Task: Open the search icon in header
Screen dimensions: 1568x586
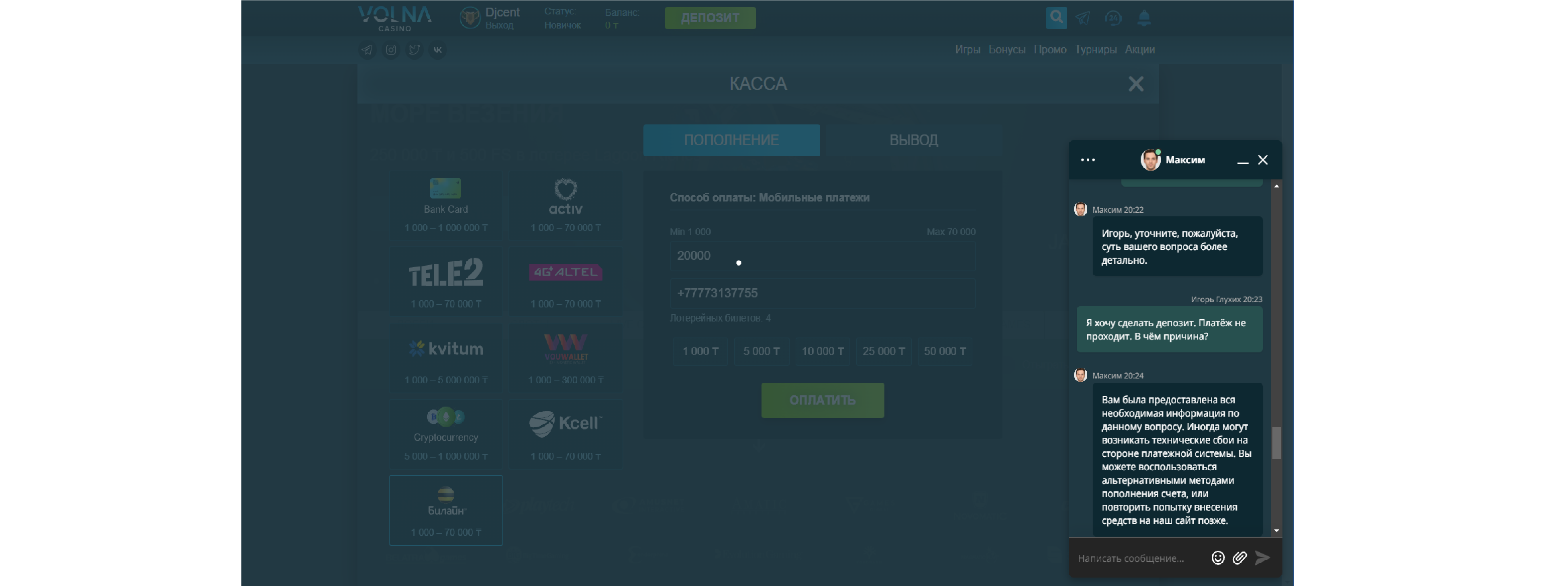Action: pyautogui.click(x=1056, y=18)
